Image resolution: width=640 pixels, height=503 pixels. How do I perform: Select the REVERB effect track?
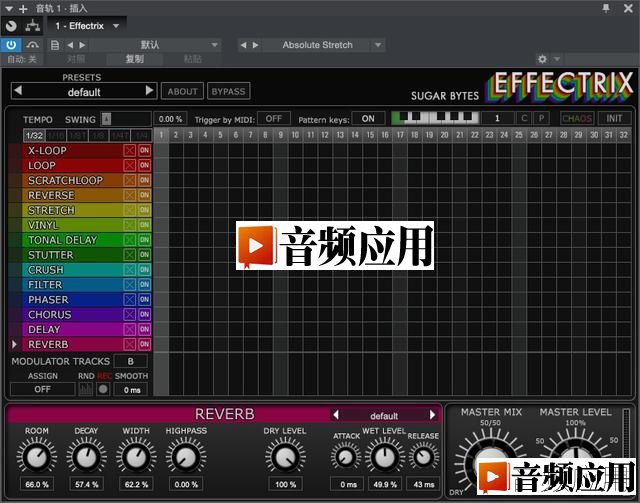pos(72,344)
